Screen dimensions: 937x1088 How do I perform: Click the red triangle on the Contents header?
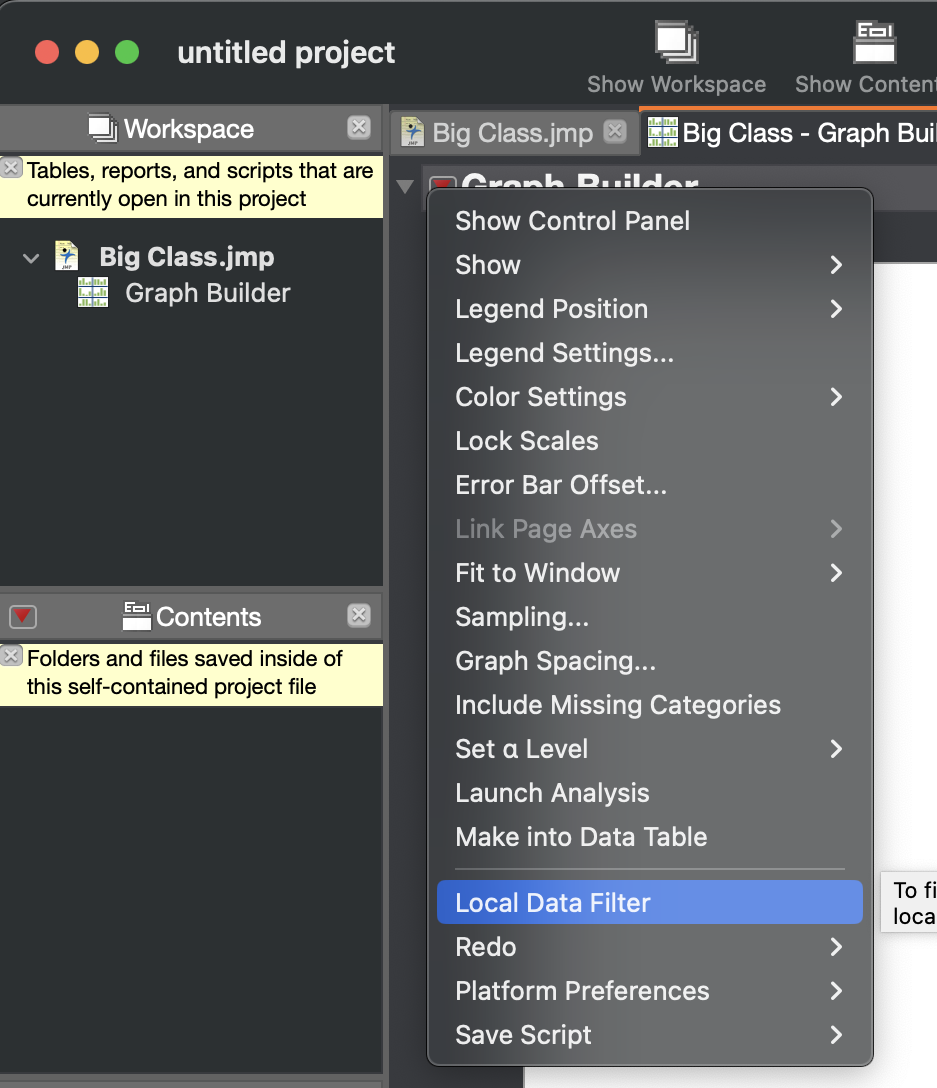(22, 615)
